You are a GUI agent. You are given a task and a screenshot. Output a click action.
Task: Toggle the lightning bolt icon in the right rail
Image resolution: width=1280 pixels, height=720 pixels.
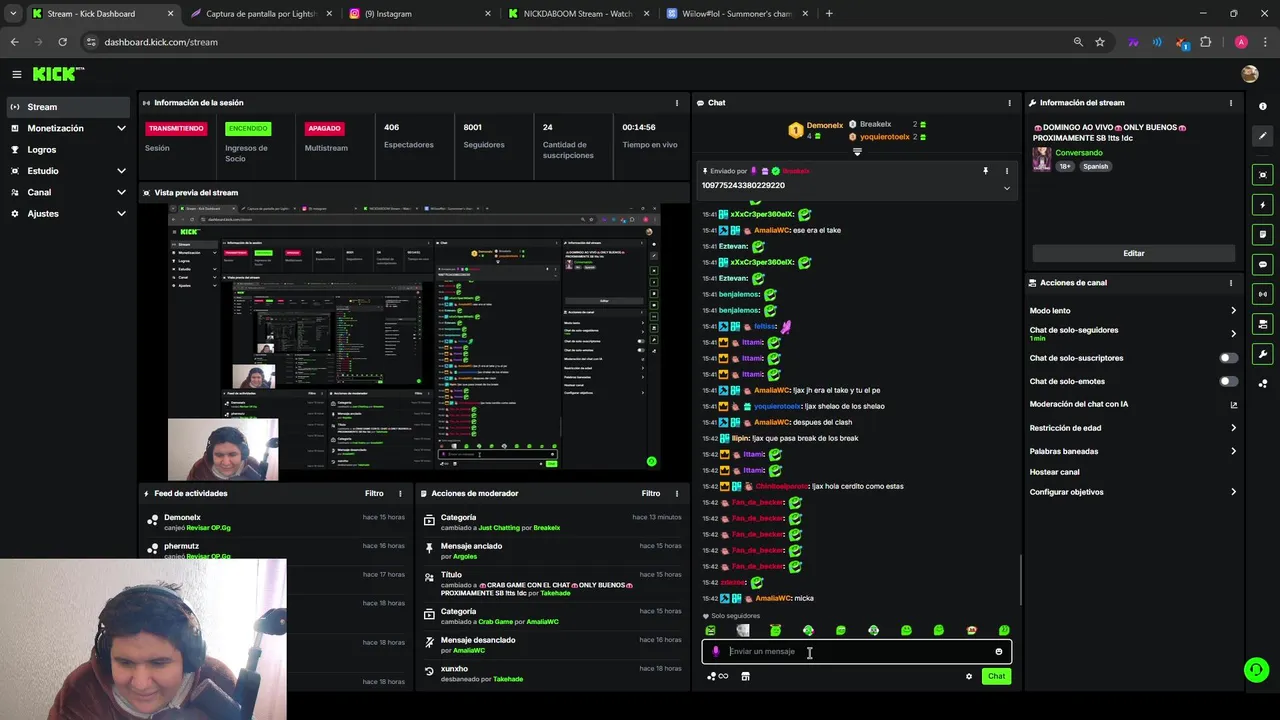tap(1263, 205)
